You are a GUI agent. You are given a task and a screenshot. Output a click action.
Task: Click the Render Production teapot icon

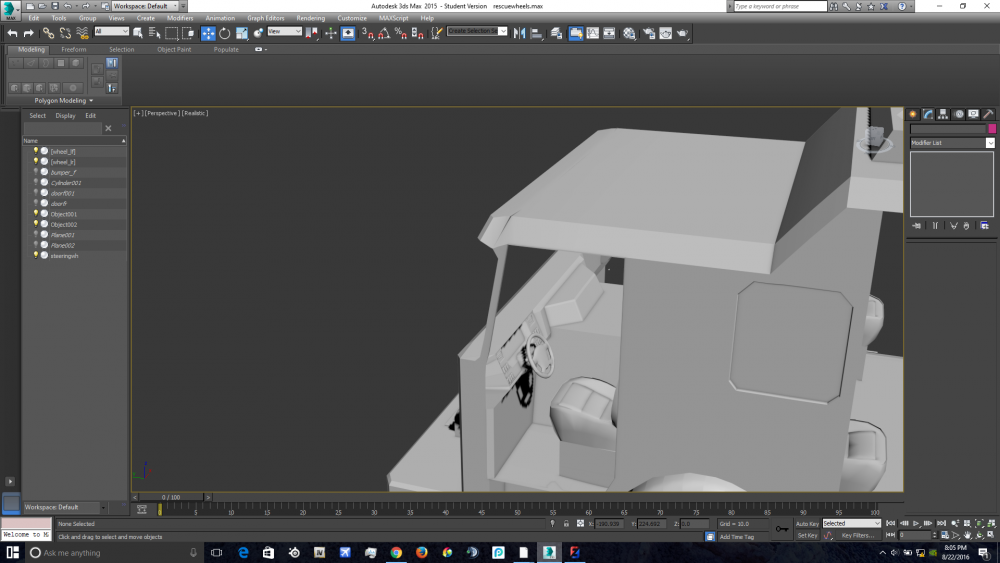682,33
